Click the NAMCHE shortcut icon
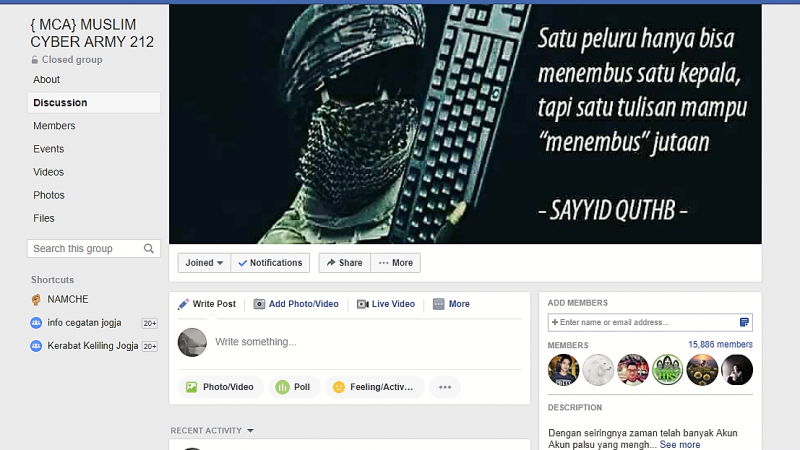Viewport: 800px width, 450px height. 36,299
